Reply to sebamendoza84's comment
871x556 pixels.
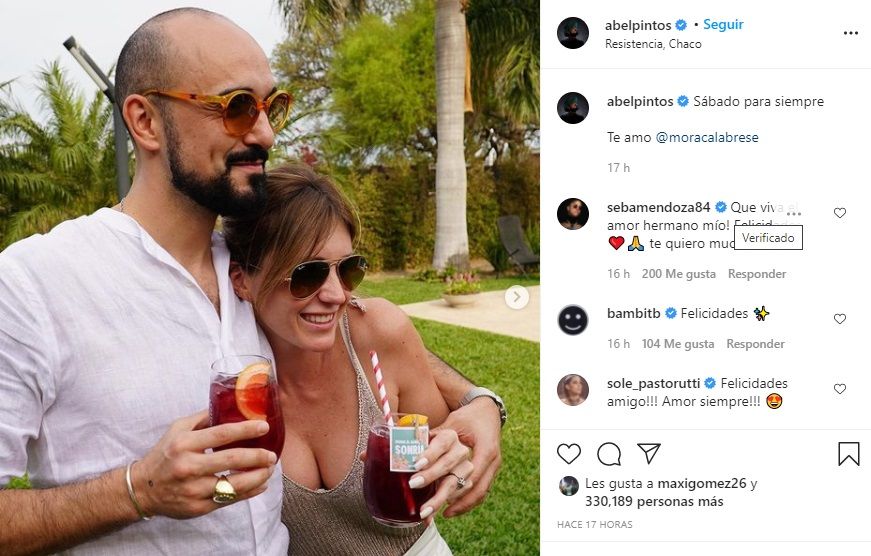(757, 274)
